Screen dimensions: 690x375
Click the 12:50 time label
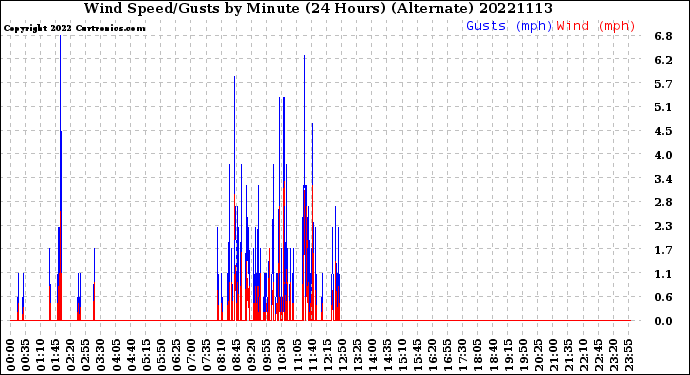point(342,355)
